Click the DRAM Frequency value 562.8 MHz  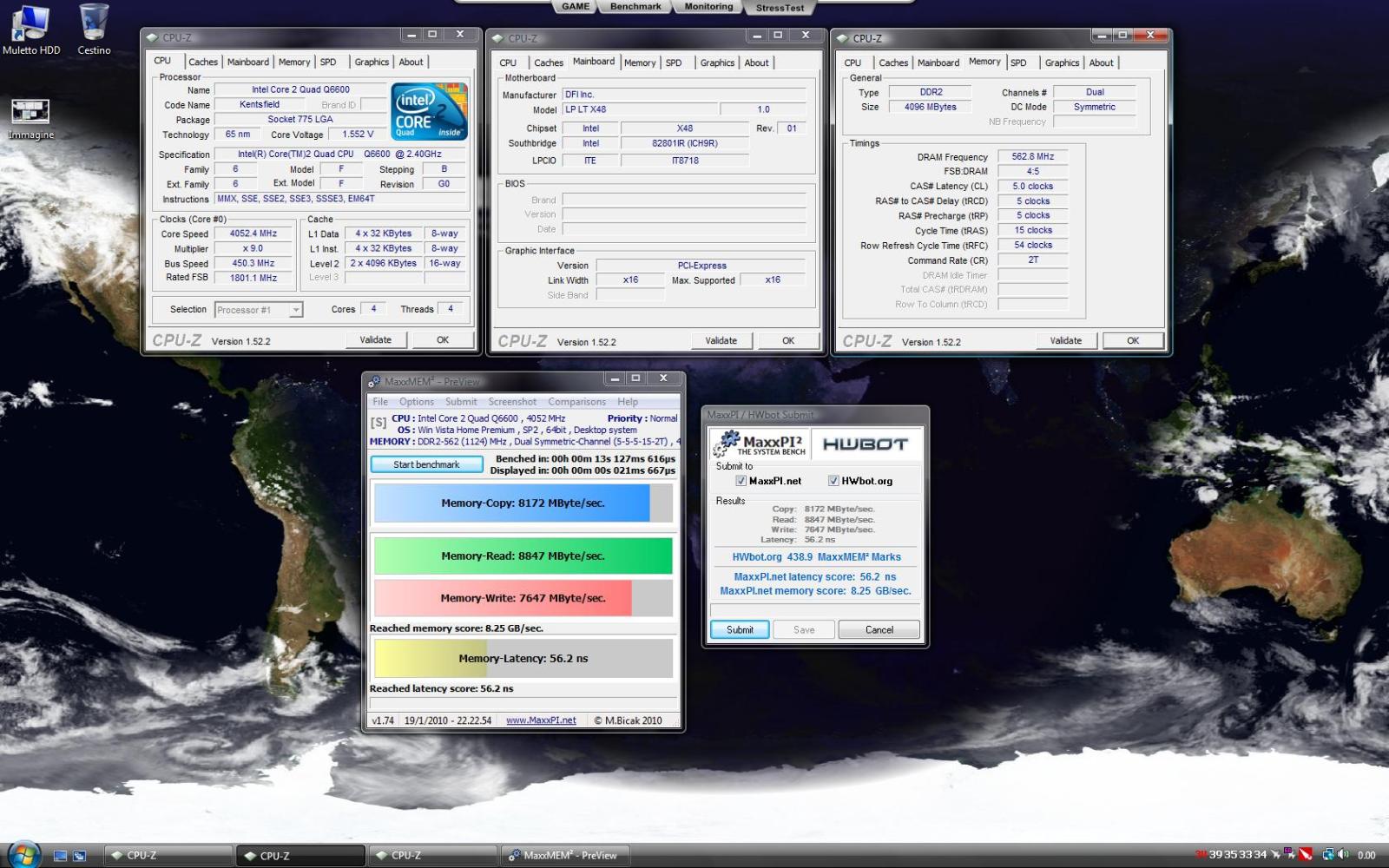point(1032,157)
